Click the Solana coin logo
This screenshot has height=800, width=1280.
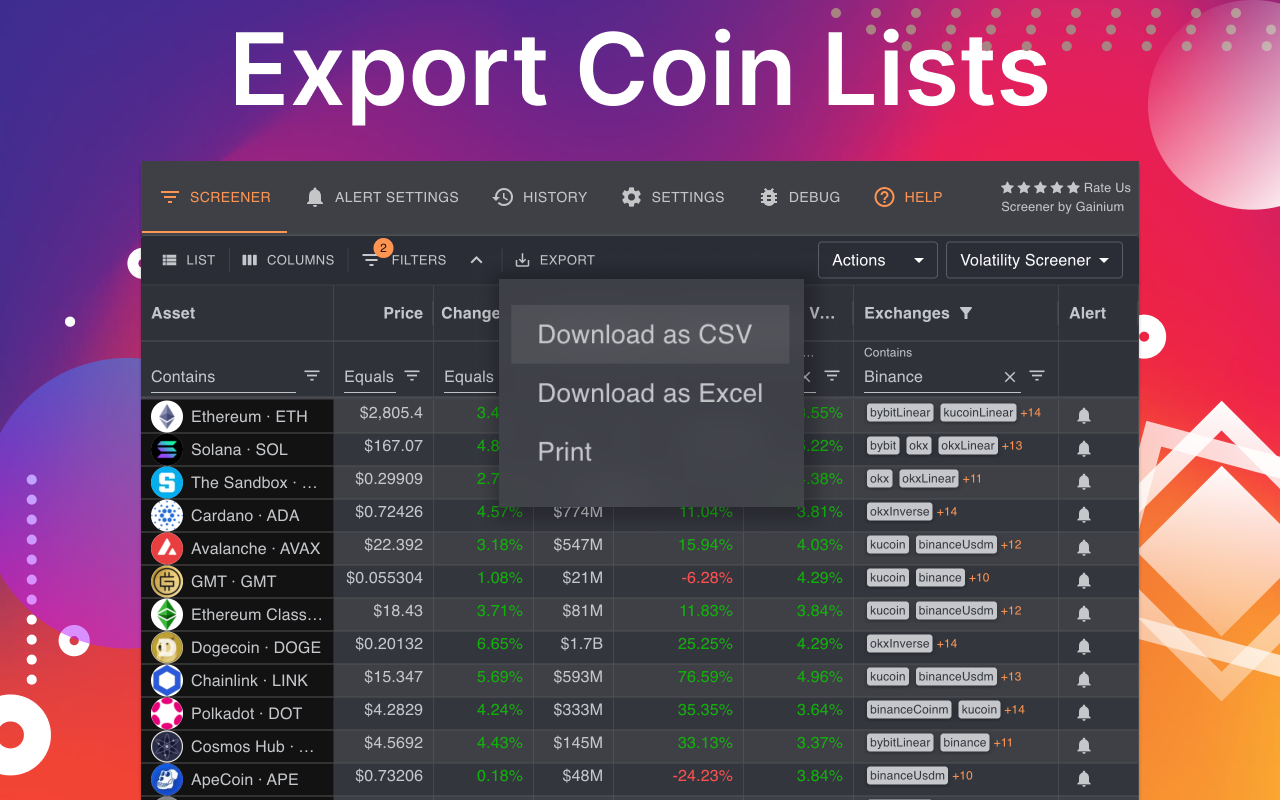[x=167, y=449]
